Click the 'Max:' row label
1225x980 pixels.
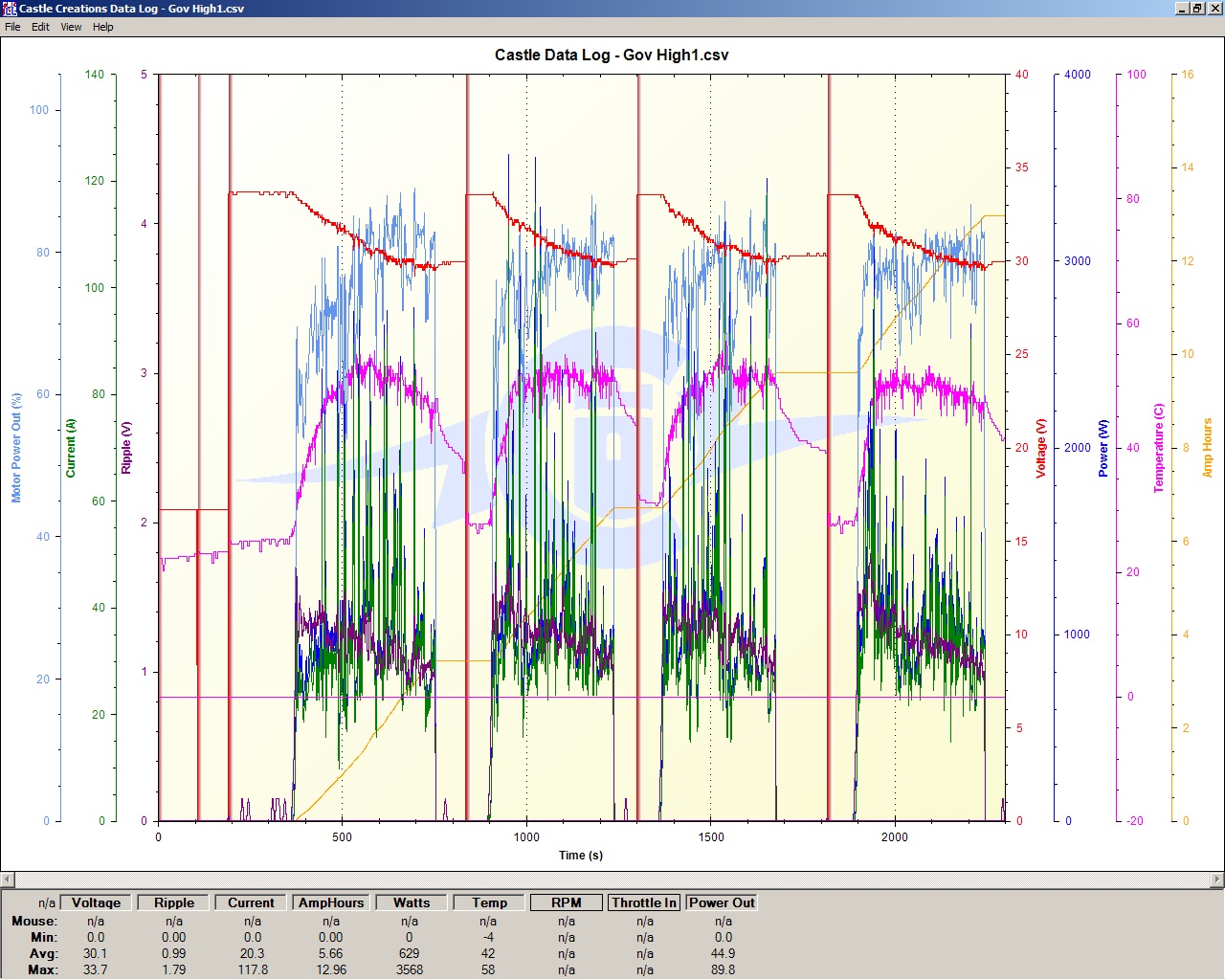[43, 969]
